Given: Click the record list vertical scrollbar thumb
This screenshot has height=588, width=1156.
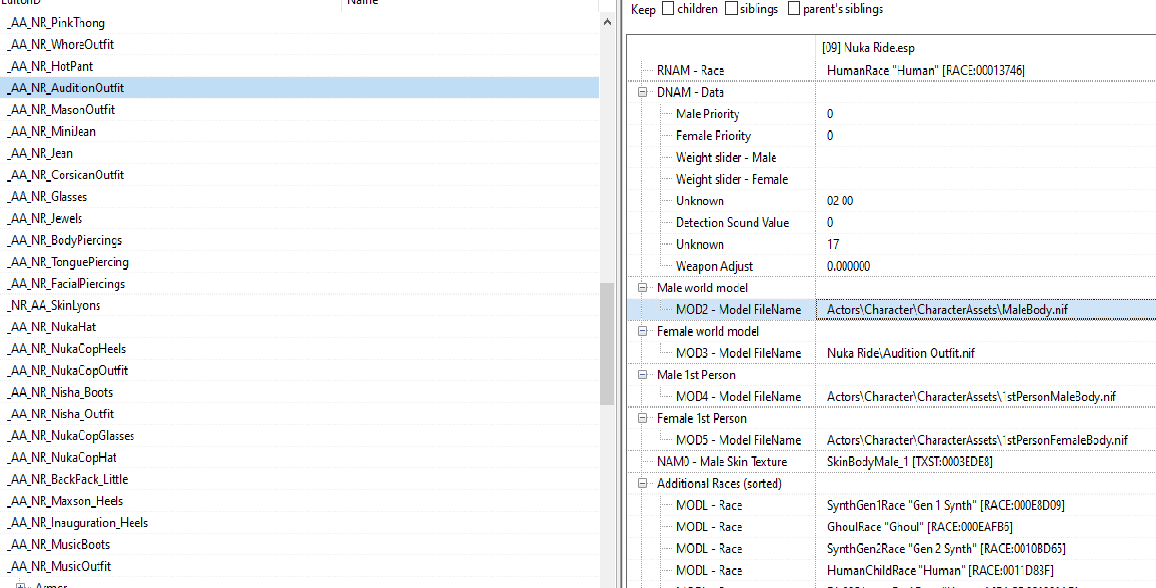Looking at the screenshot, I should click(x=607, y=344).
